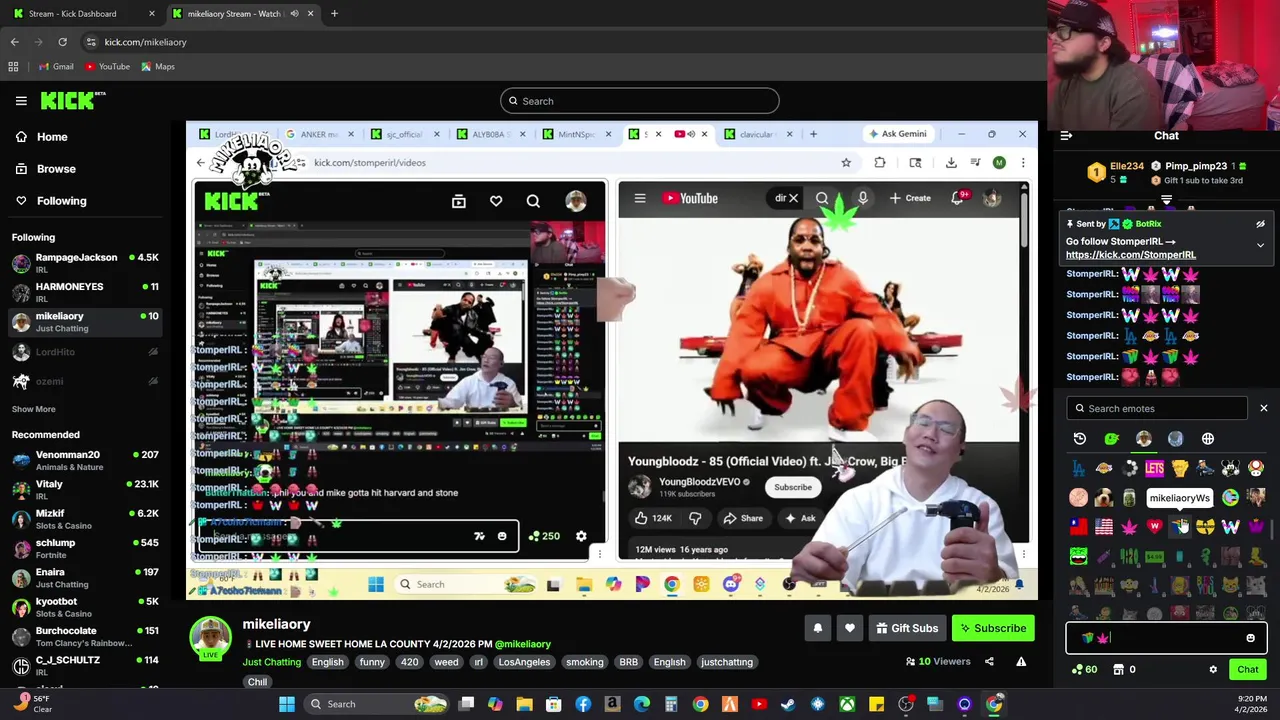The image size is (1280, 720).
Task: Open the Kick sidebar hamburger menu
Action: coord(21,101)
